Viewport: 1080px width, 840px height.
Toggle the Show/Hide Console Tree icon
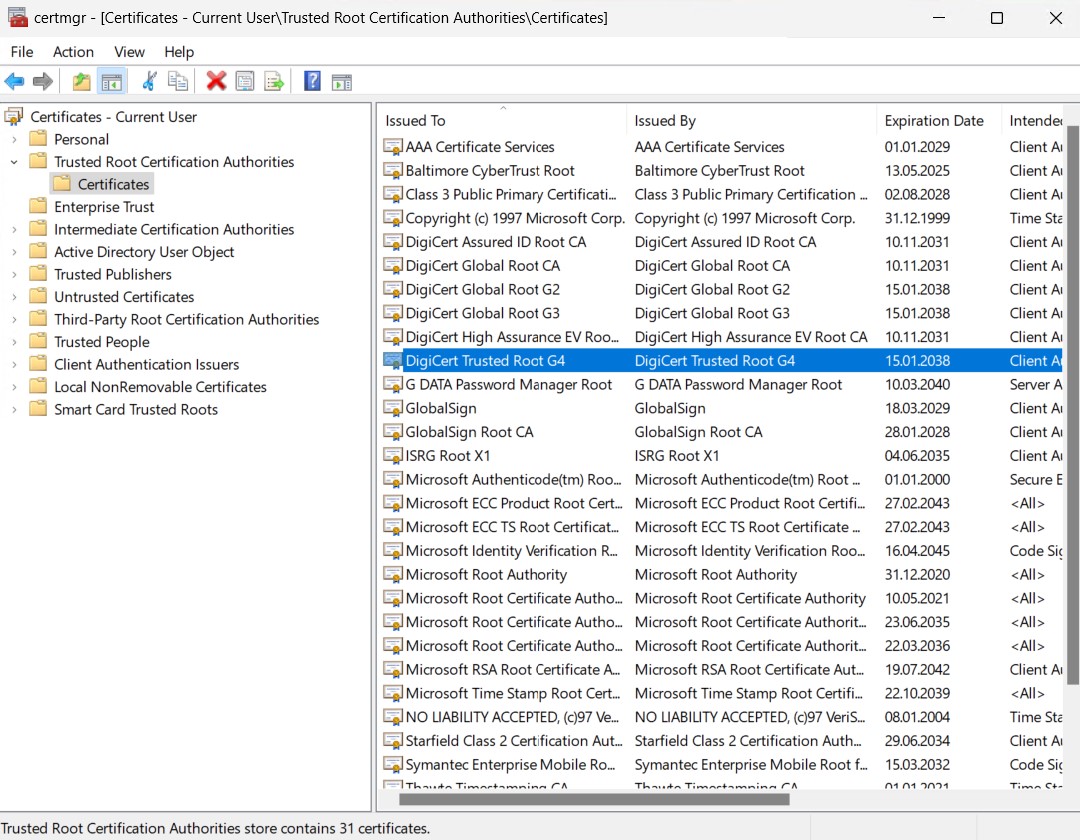pyautogui.click(x=112, y=82)
